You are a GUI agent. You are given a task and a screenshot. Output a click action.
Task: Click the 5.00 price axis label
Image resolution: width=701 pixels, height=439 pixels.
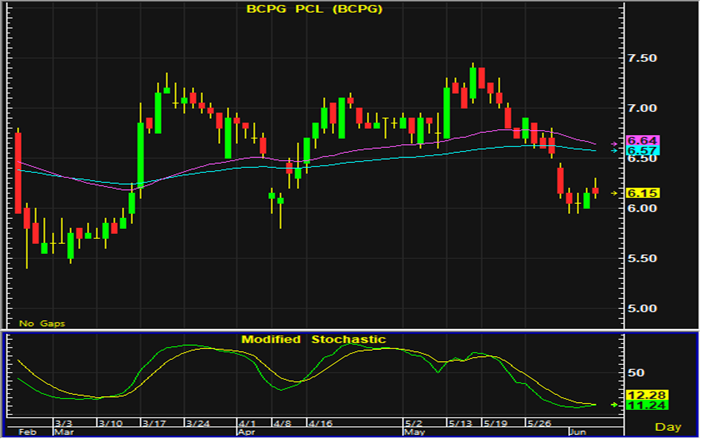point(642,308)
